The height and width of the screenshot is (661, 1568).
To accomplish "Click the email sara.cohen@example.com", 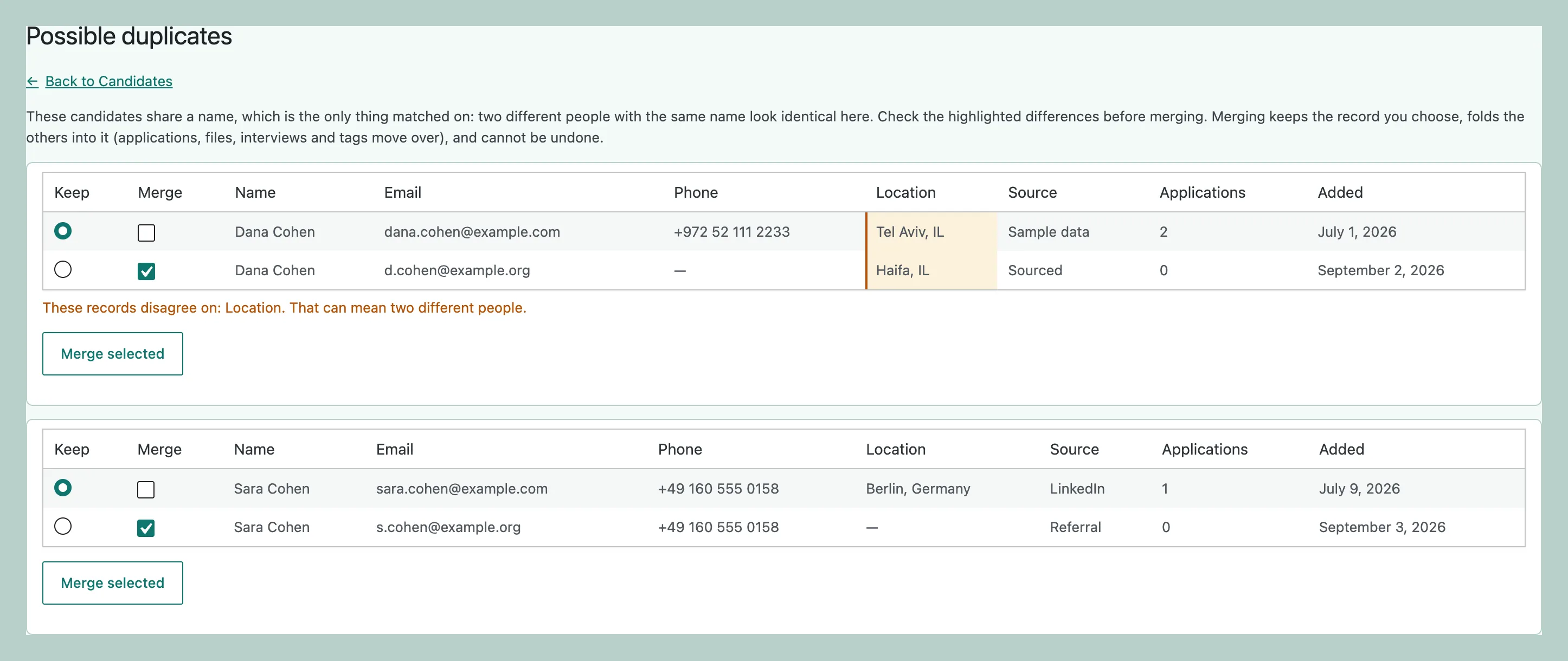I will tap(462, 488).
